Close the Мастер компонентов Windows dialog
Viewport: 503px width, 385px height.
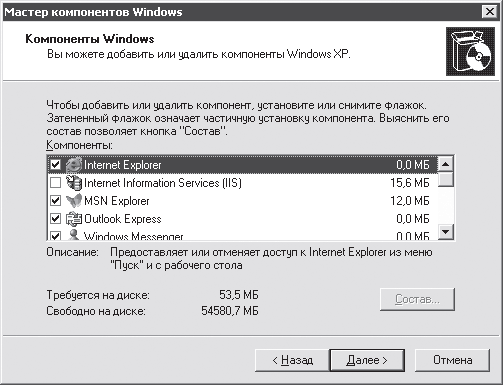pos(489,12)
